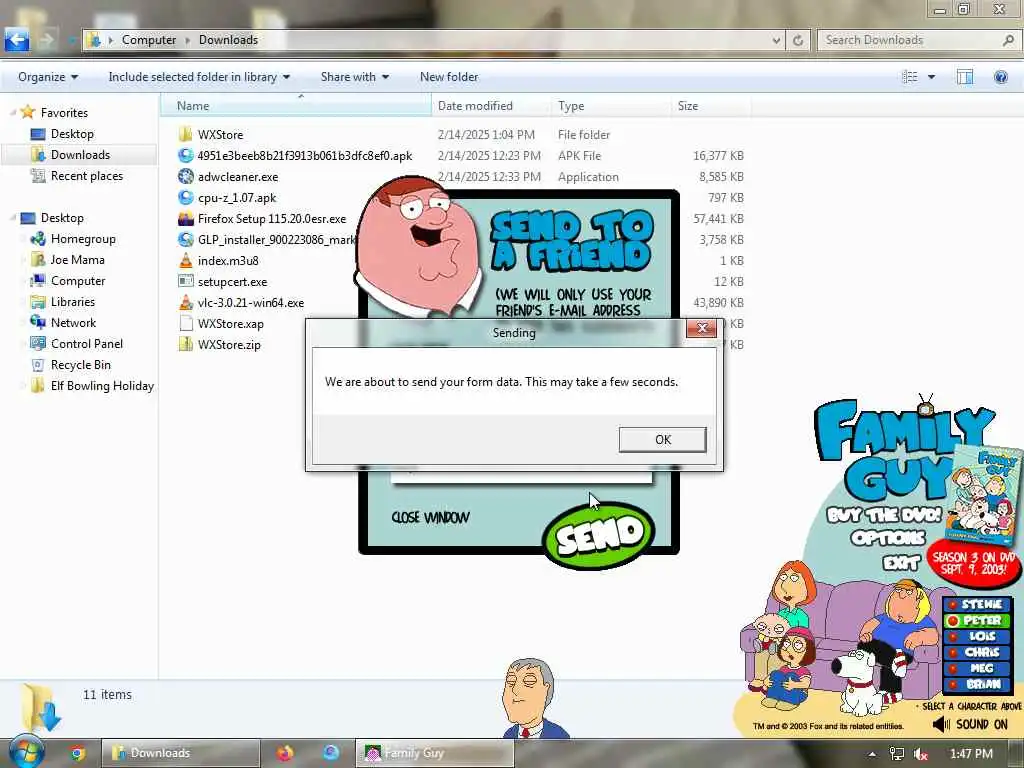
Task: Click the refresh button beside address bar
Action: click(798, 40)
